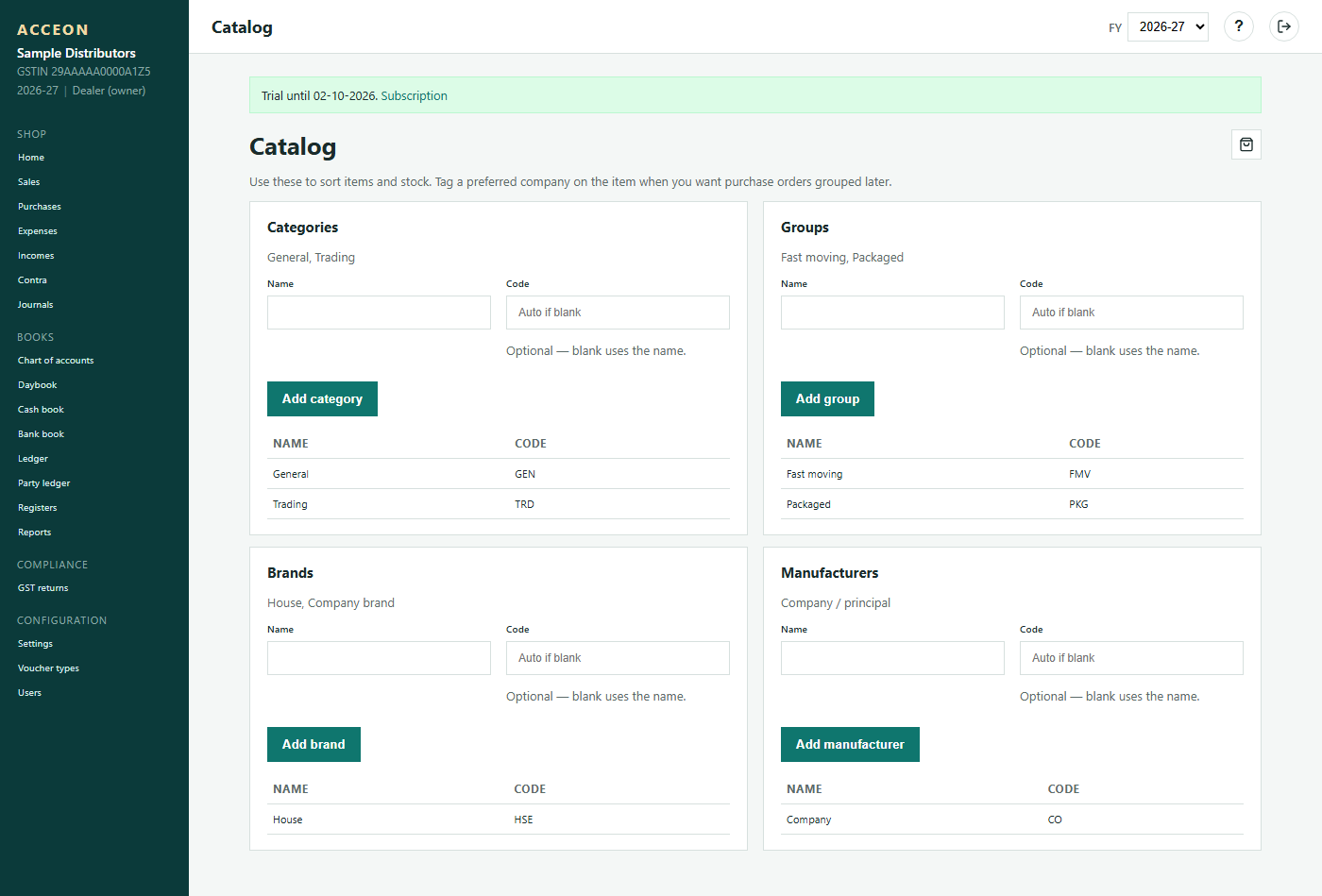Image resolution: width=1322 pixels, height=896 pixels.
Task: Click the Add group button
Action: (x=827, y=398)
